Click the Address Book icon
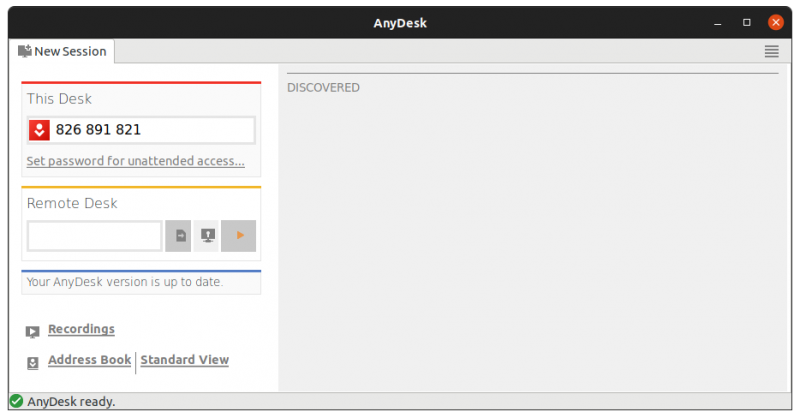This screenshot has height=418, width=800. click(x=33, y=363)
